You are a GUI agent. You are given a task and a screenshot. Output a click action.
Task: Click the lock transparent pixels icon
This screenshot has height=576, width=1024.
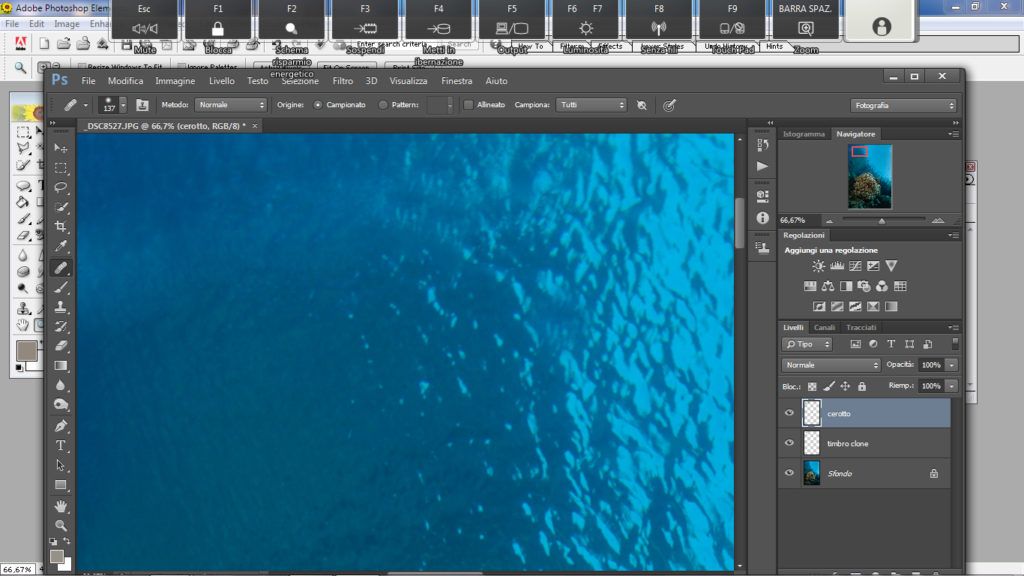click(x=812, y=386)
